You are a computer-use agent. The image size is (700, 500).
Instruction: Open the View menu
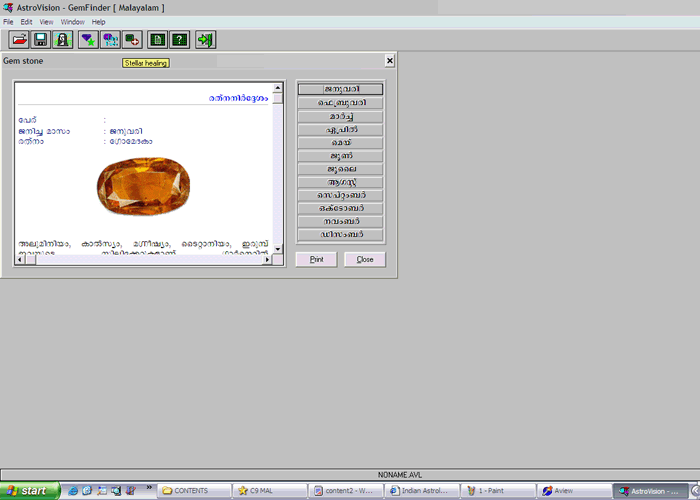click(46, 22)
